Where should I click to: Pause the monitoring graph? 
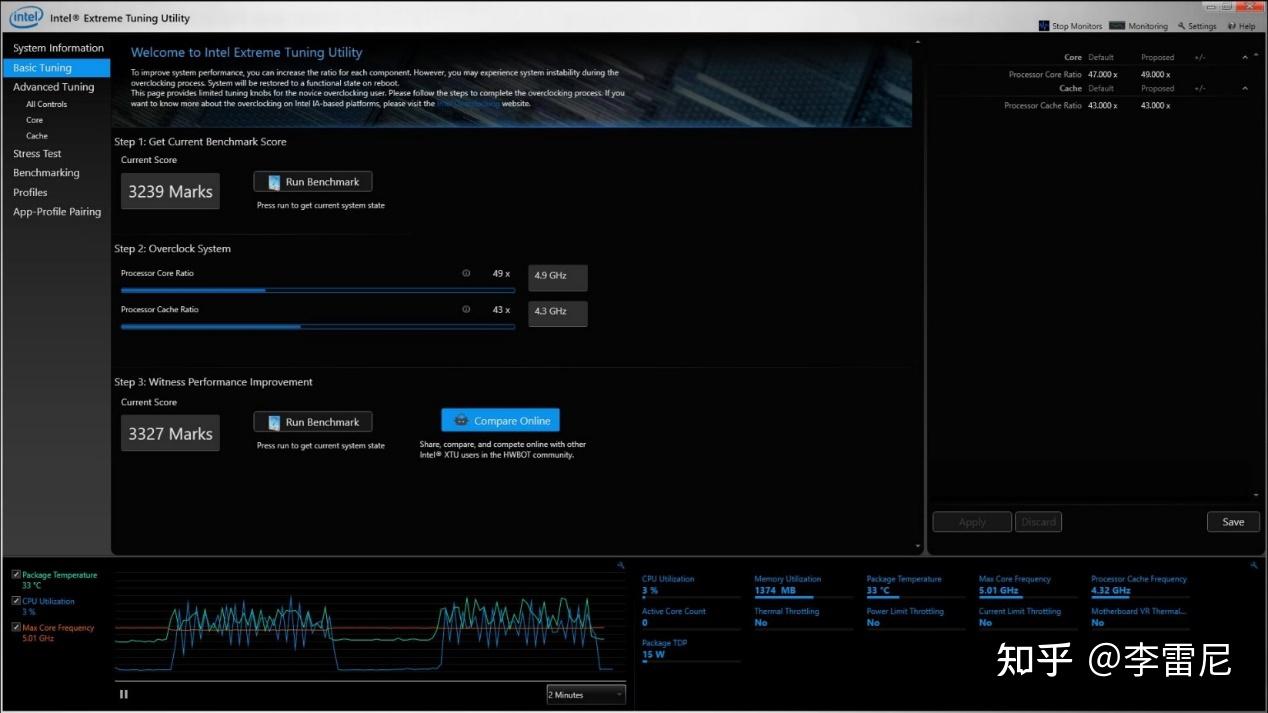click(x=124, y=694)
